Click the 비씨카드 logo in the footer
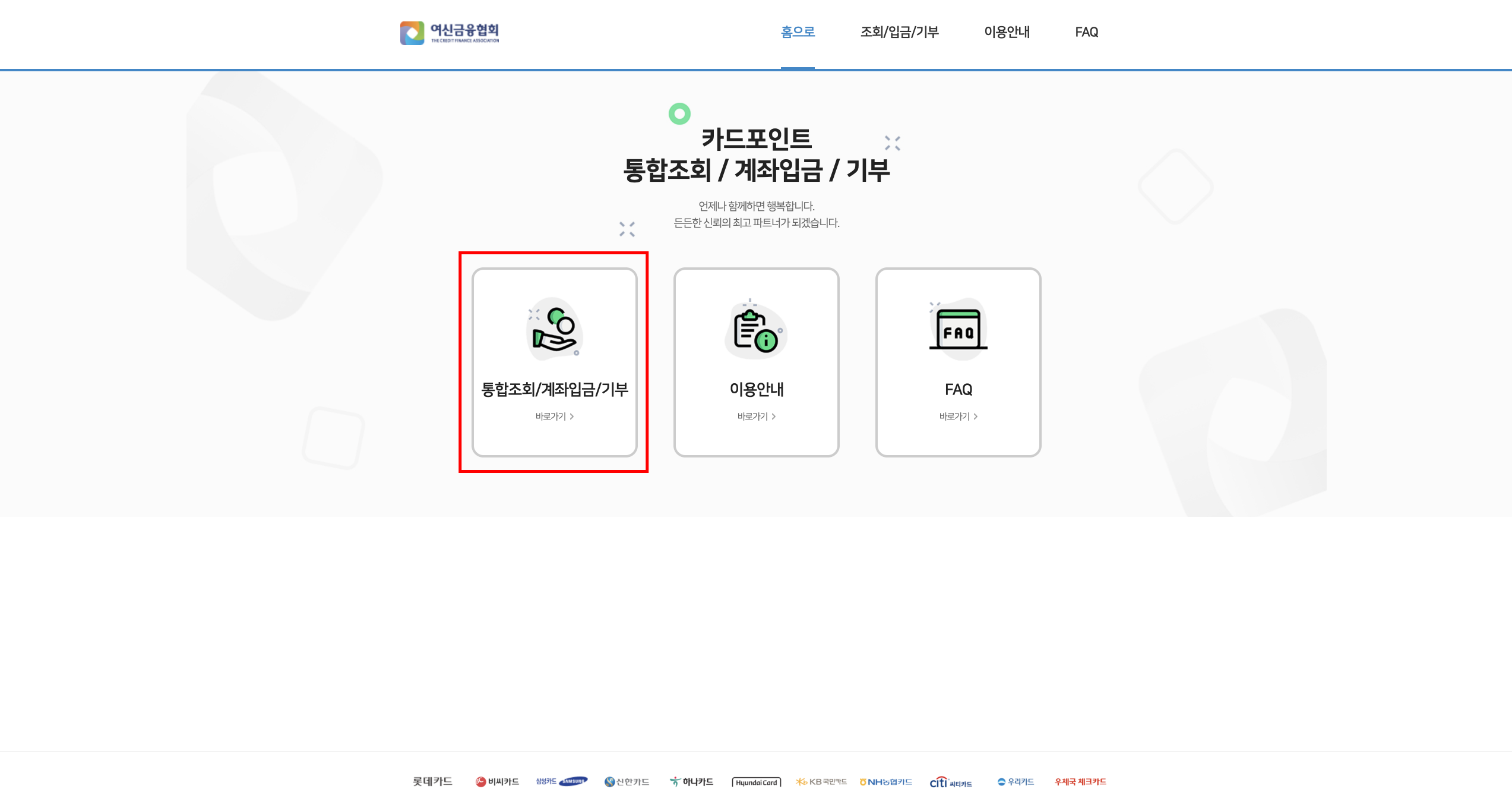This screenshot has height=811, width=1512. pos(497,781)
